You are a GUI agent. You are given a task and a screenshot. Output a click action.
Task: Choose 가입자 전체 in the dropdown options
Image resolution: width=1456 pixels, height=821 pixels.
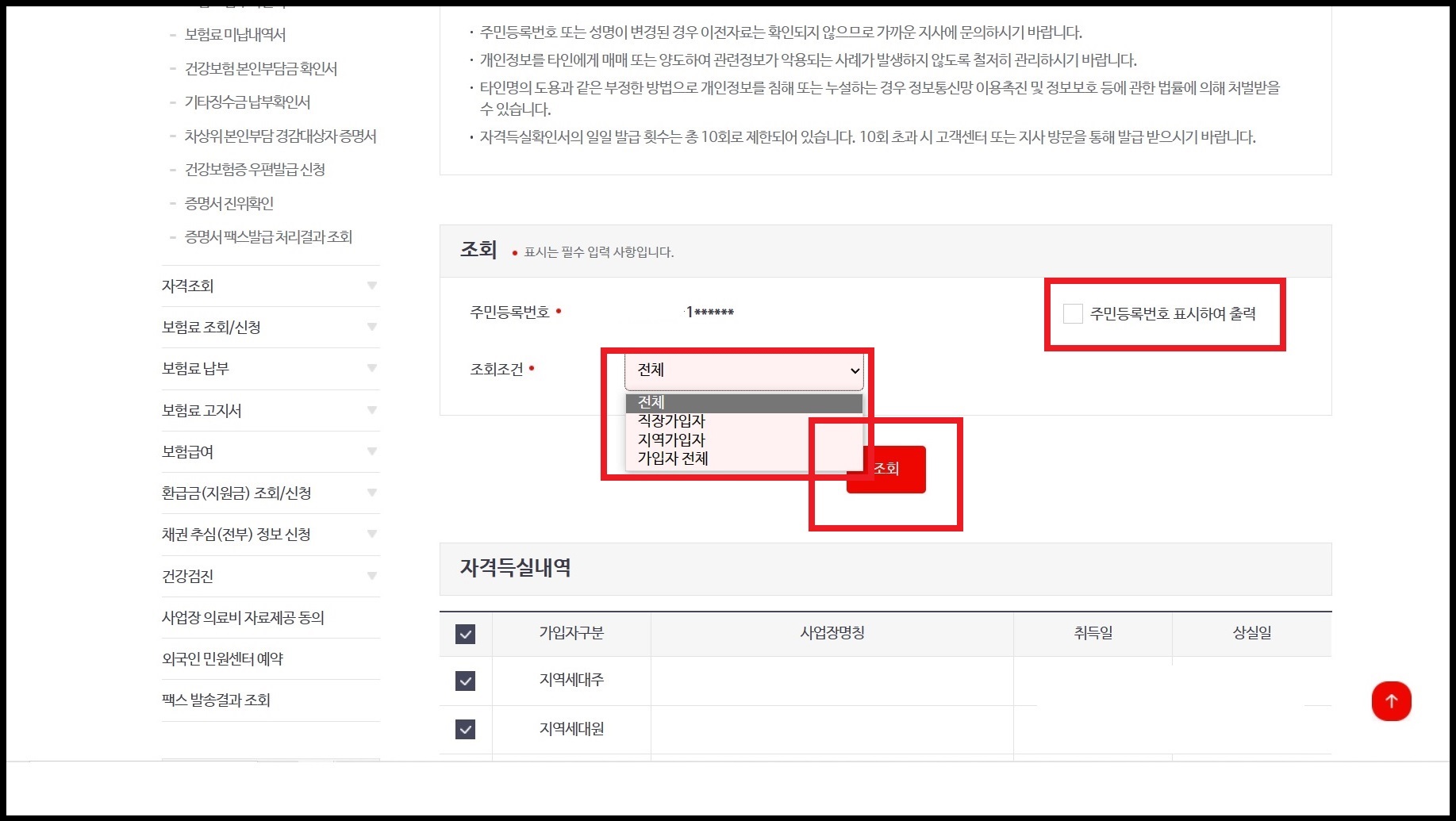(x=672, y=458)
